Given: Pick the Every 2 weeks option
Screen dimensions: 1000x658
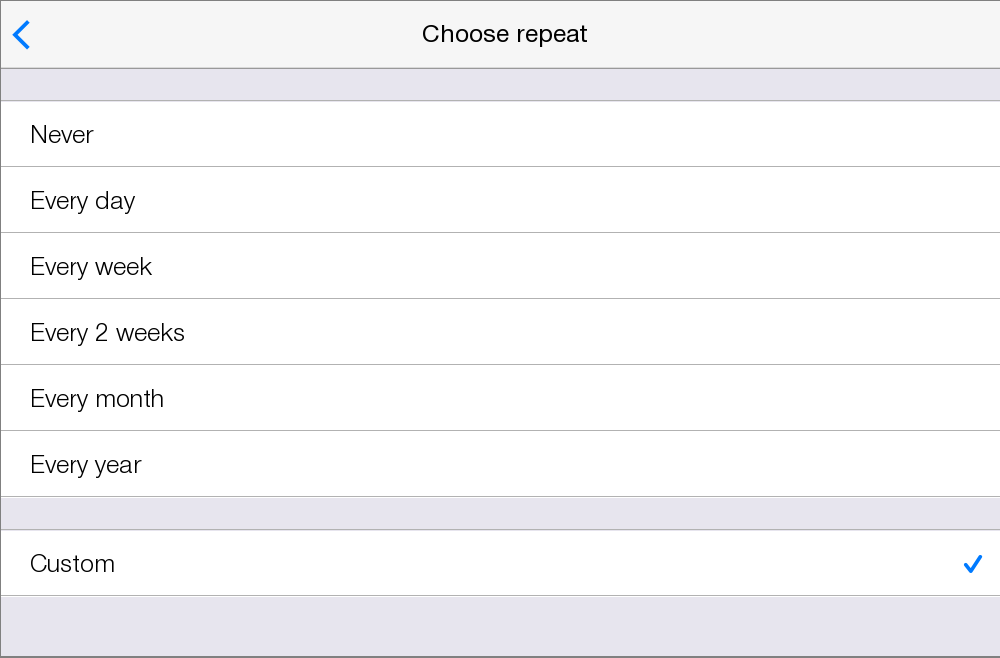Looking at the screenshot, I should coord(500,332).
